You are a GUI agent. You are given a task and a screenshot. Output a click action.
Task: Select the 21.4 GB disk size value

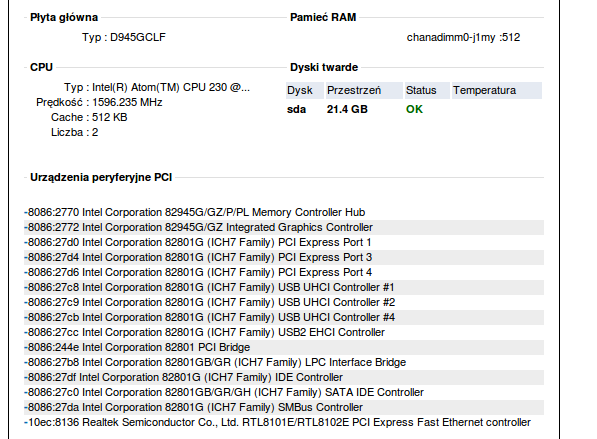point(347,109)
